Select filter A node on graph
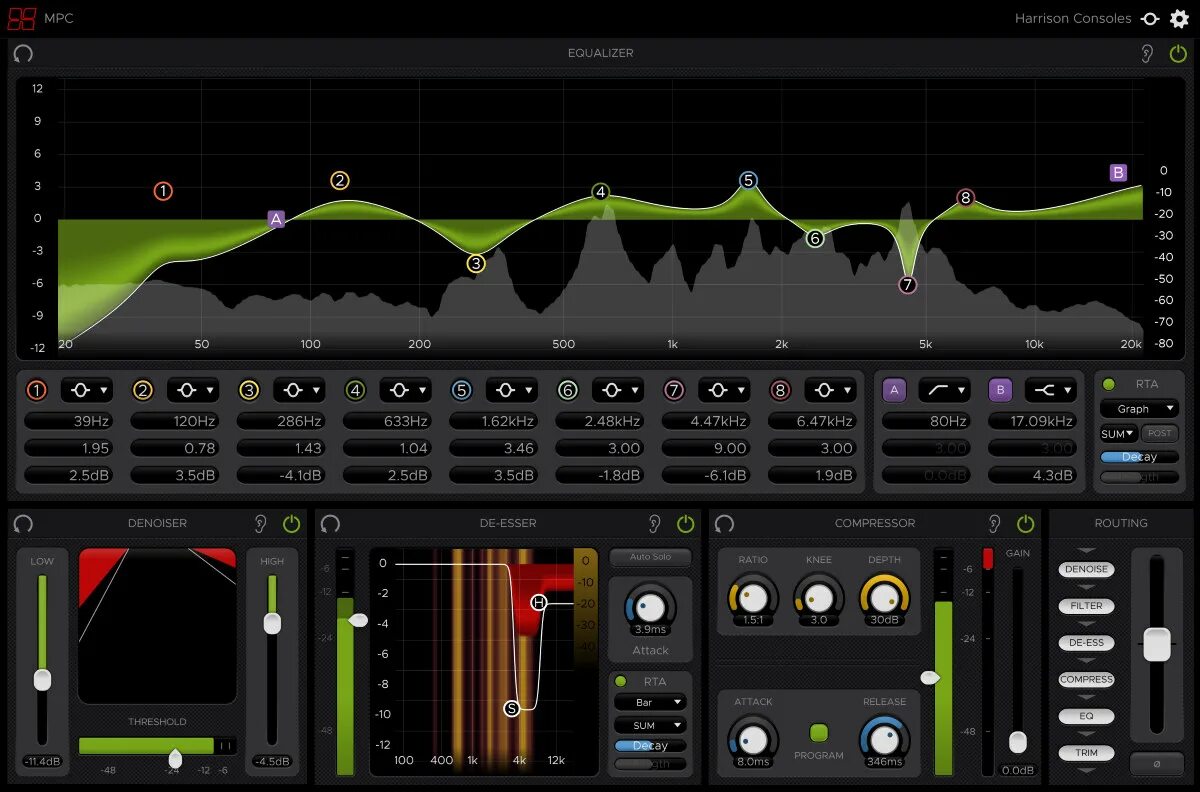1200x792 pixels. [x=277, y=219]
